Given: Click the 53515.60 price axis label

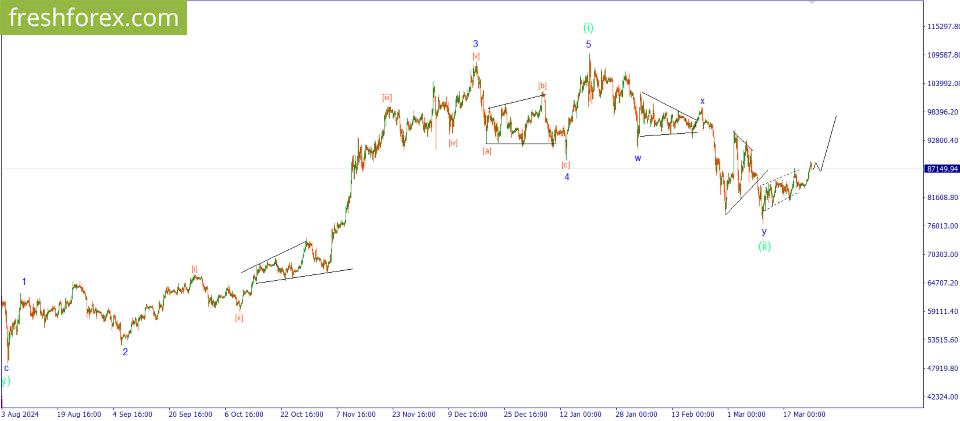Looking at the screenshot, I should (x=942, y=340).
